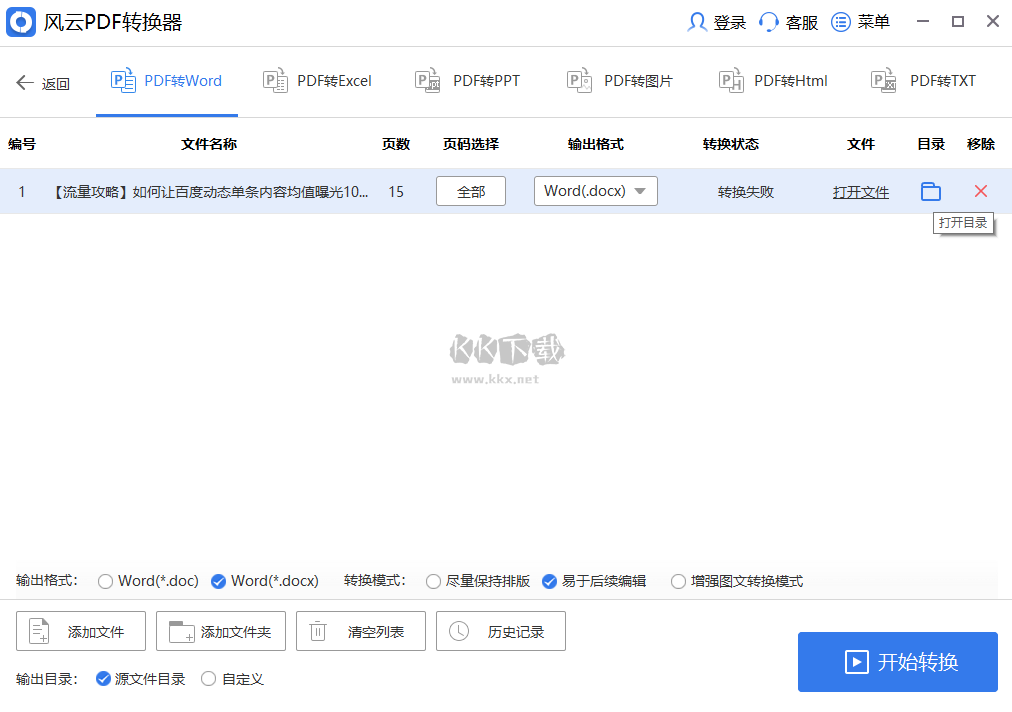This screenshot has width=1012, height=712.
Task: Click 全部 to choose page range
Action: coord(470,191)
